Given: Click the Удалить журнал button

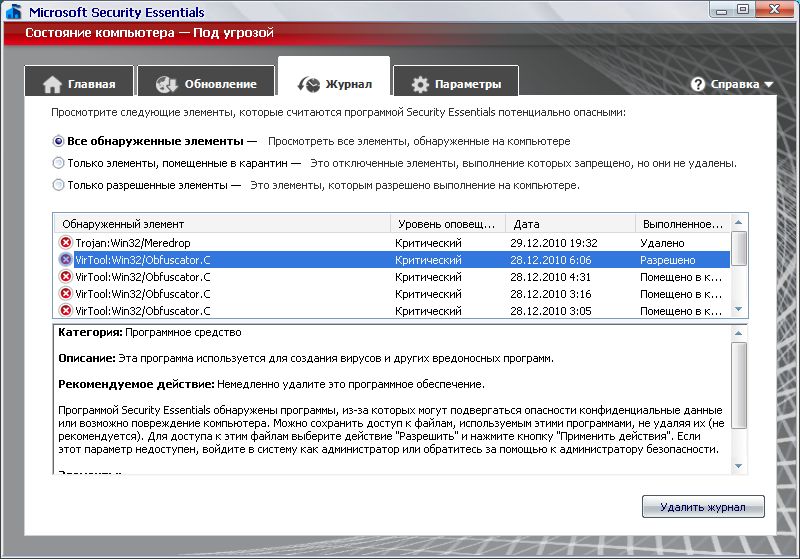Looking at the screenshot, I should (703, 507).
